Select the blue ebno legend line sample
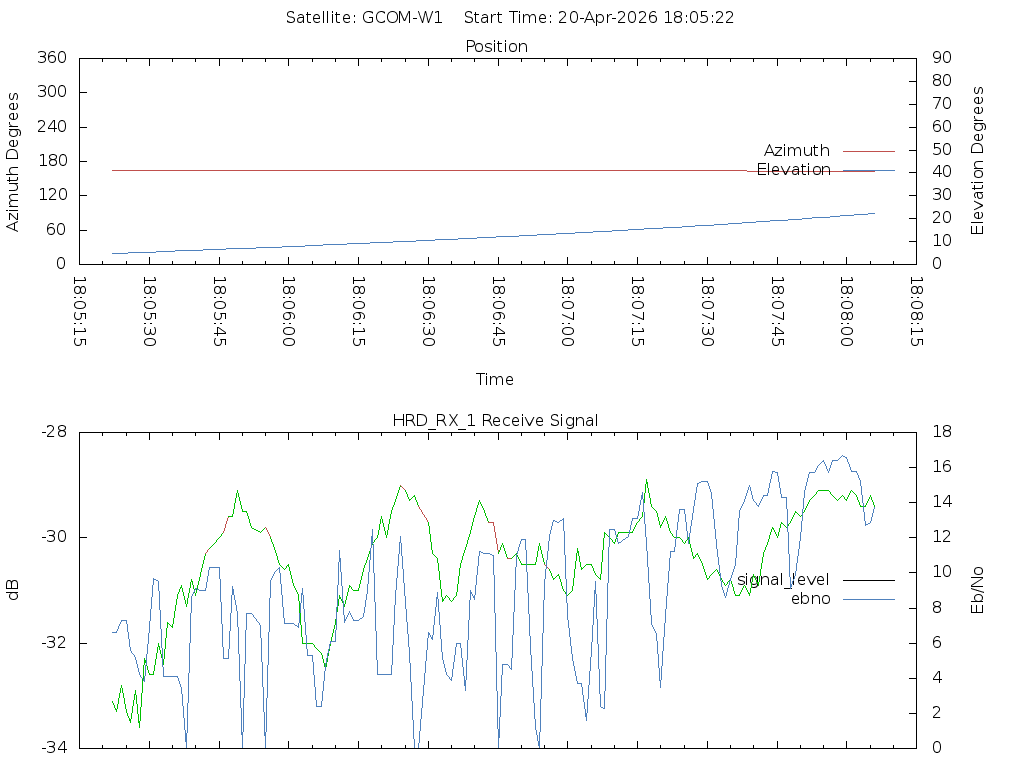 pyautogui.click(x=868, y=599)
